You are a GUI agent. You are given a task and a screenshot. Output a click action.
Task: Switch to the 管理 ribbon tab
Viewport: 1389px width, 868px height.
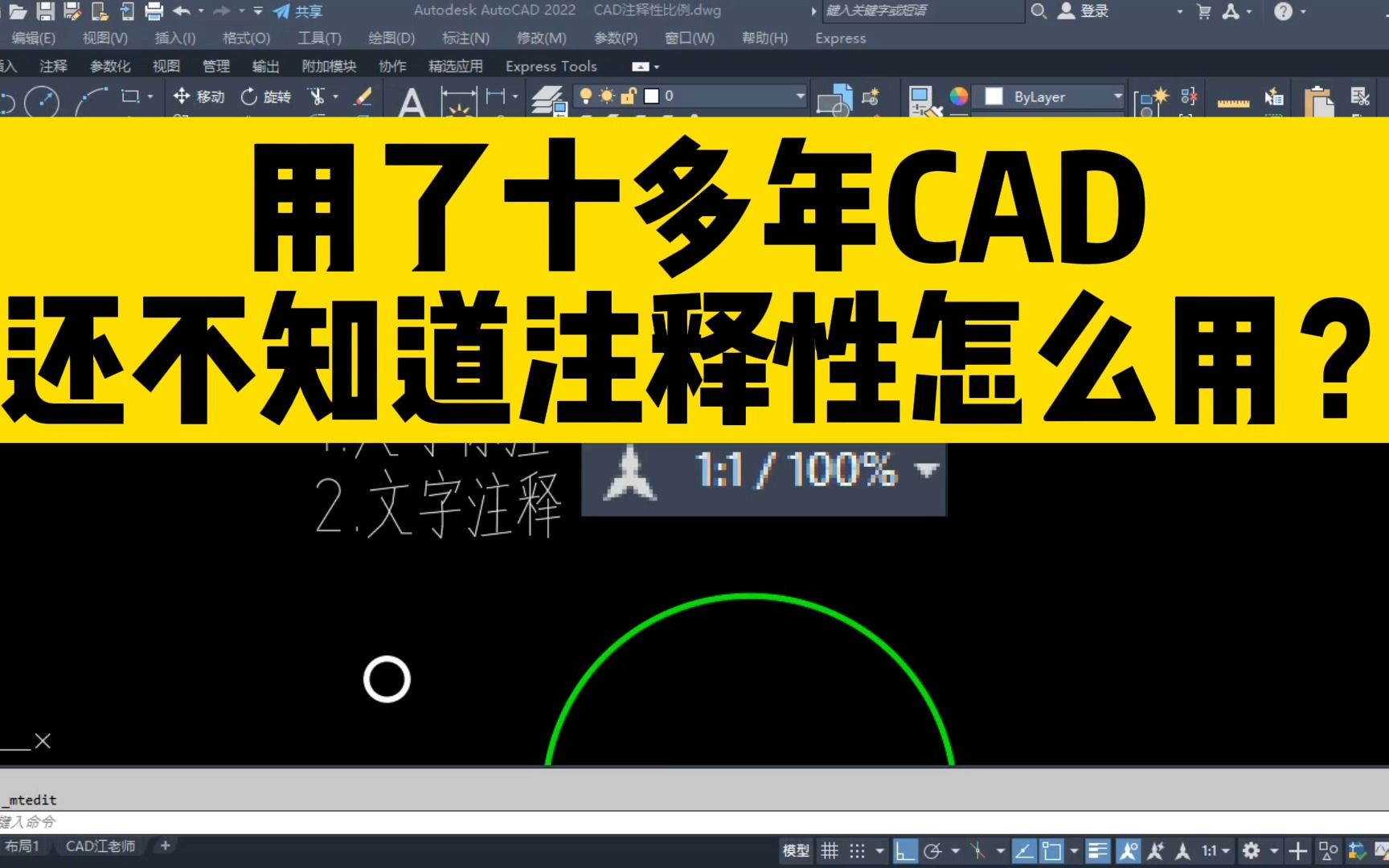coord(216,66)
